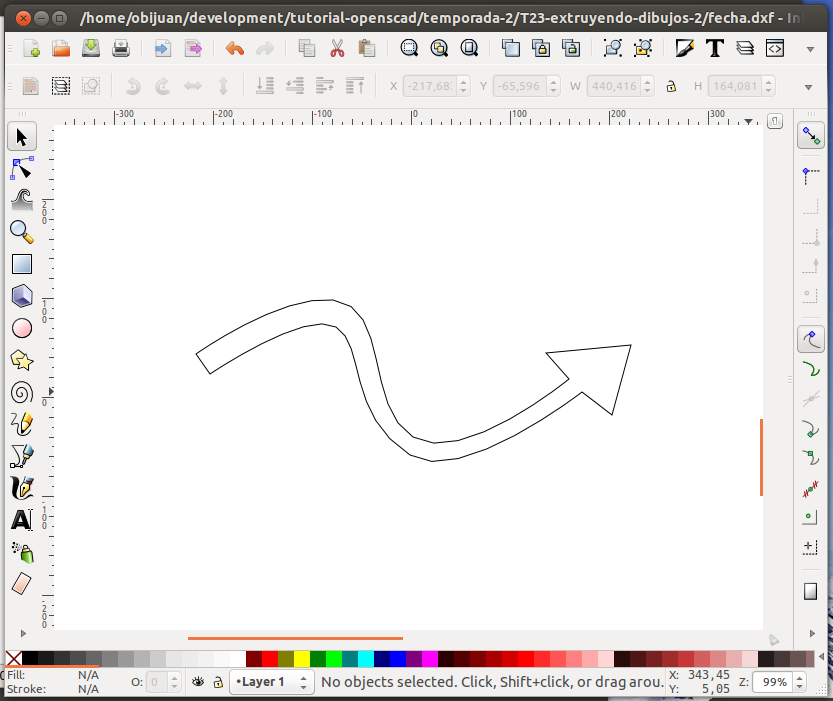Click the Print document icon
This screenshot has width=833, height=701.
121,48
